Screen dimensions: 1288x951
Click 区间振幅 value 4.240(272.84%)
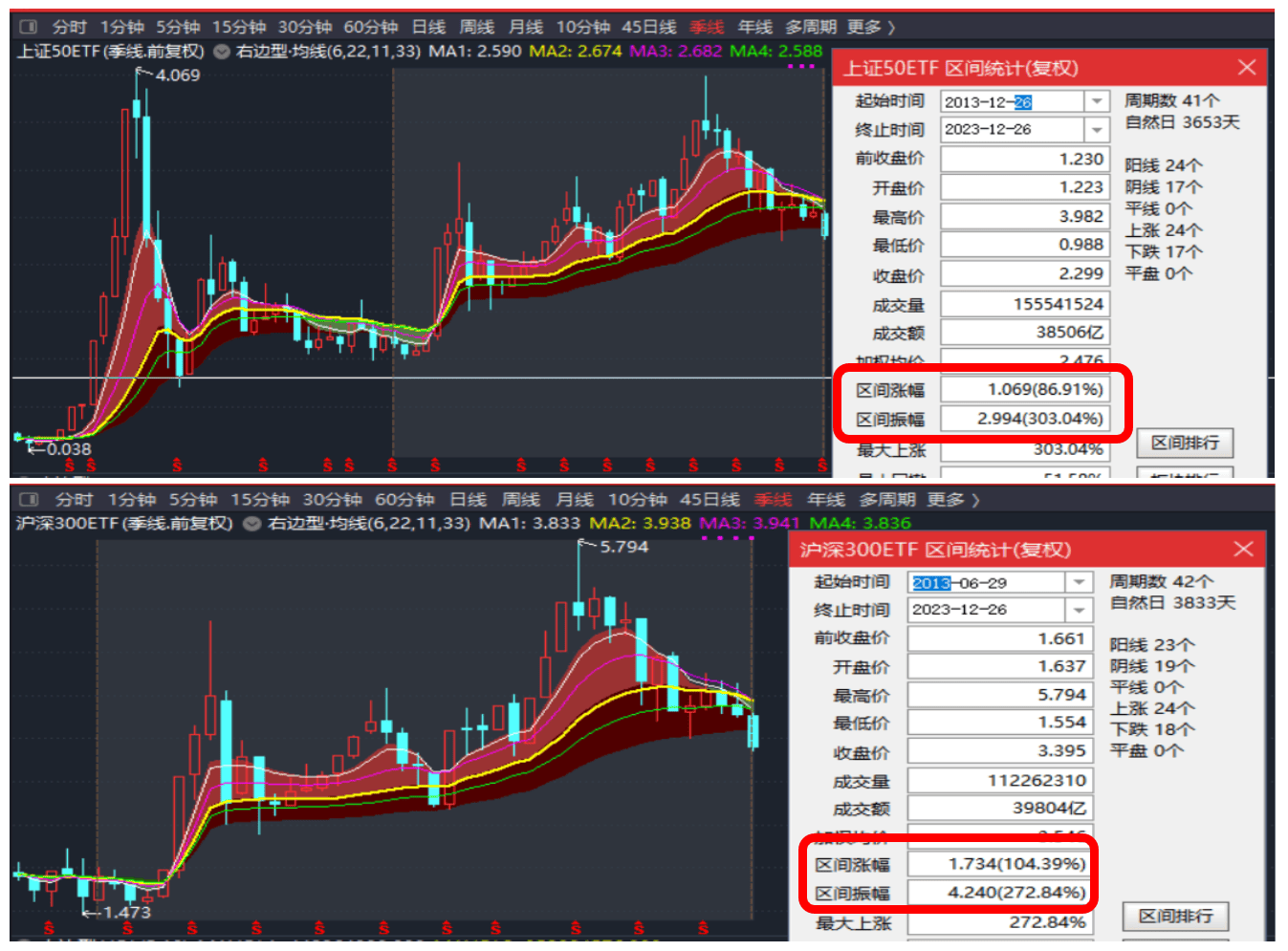point(999,892)
